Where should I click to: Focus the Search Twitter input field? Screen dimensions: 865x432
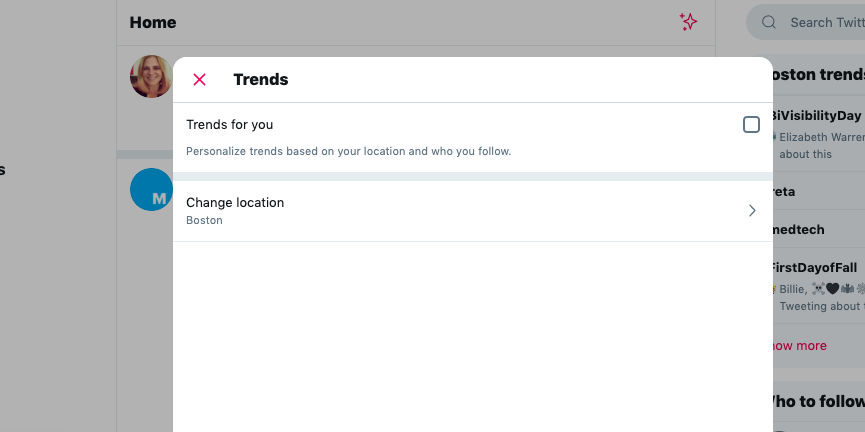[x=825, y=22]
